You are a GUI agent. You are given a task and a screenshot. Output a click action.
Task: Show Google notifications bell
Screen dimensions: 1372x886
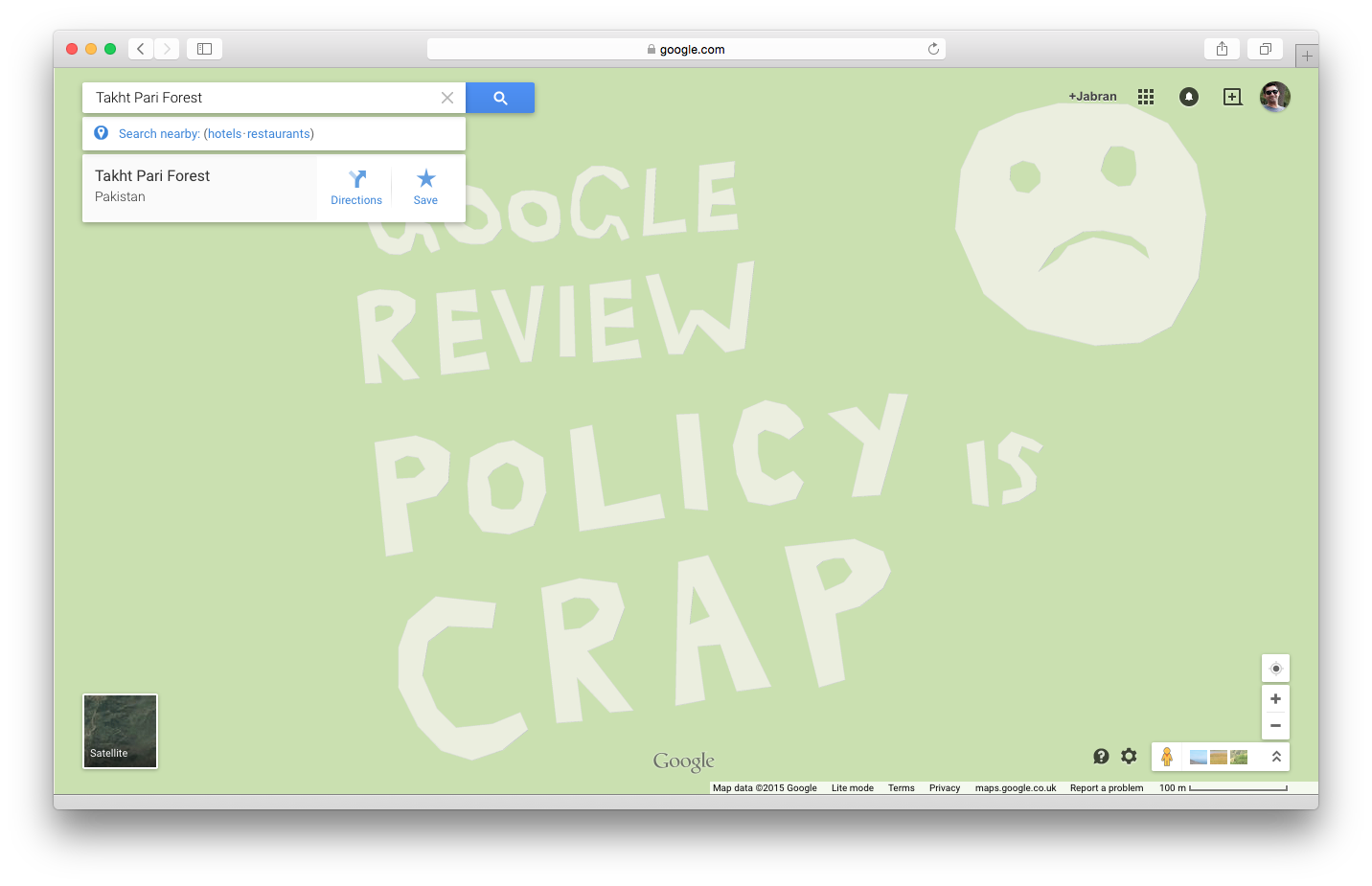(1189, 97)
